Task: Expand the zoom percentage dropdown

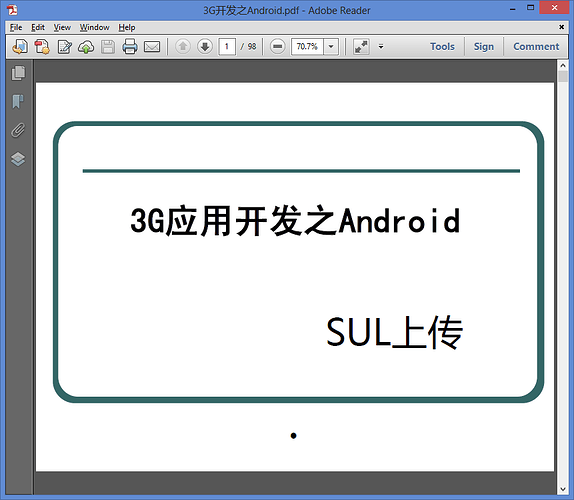Action: (331, 46)
